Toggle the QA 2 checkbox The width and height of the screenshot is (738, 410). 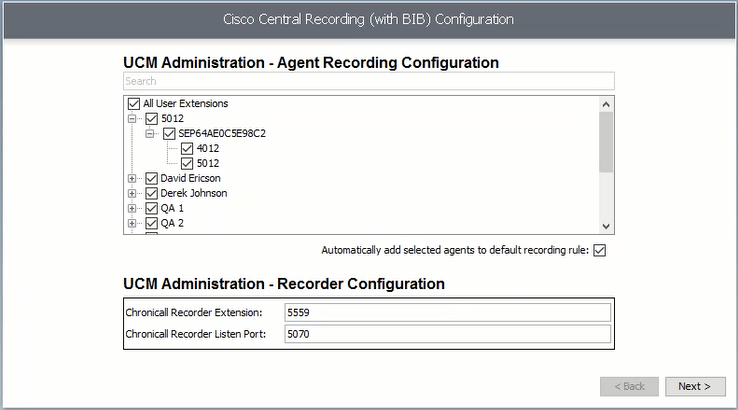152,223
